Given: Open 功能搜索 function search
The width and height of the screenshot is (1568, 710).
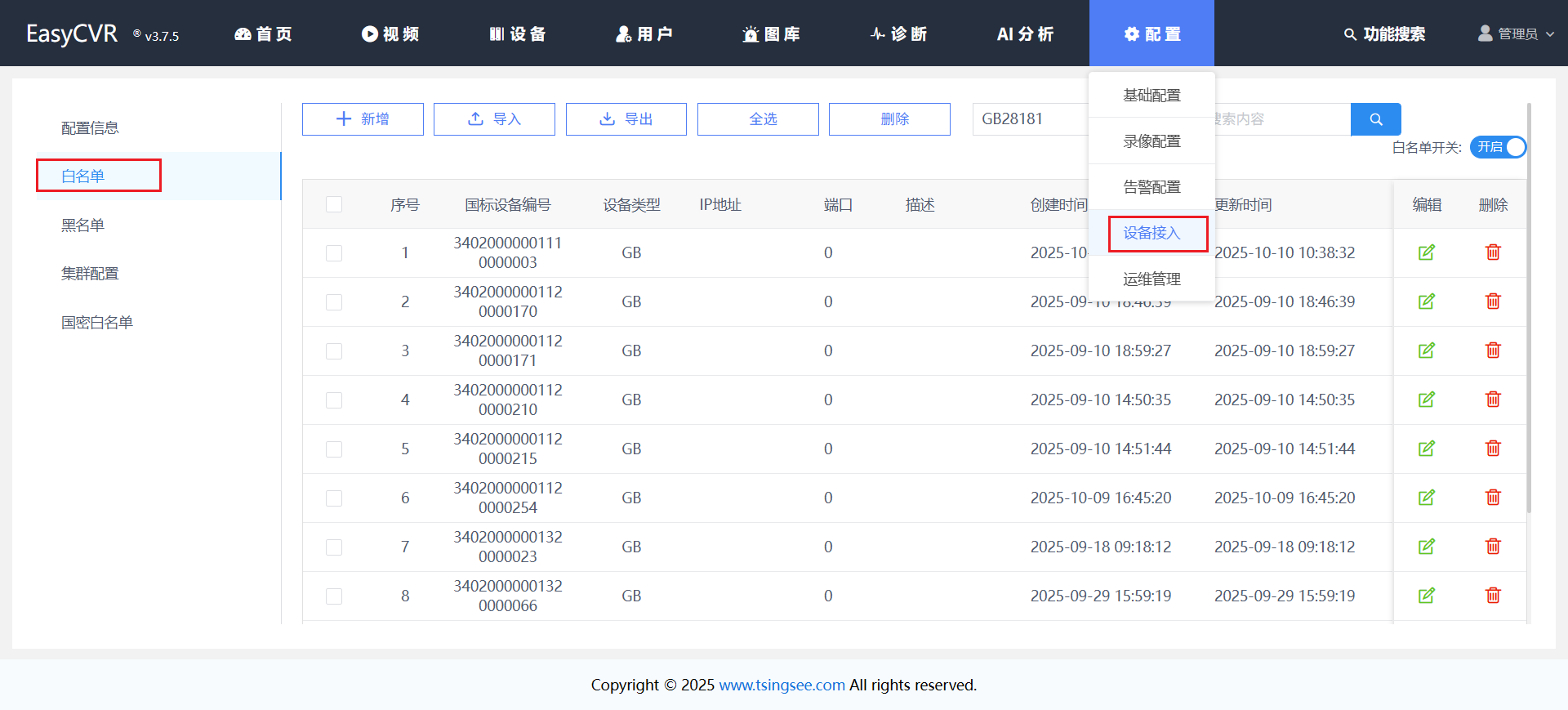Looking at the screenshot, I should click(x=1385, y=34).
